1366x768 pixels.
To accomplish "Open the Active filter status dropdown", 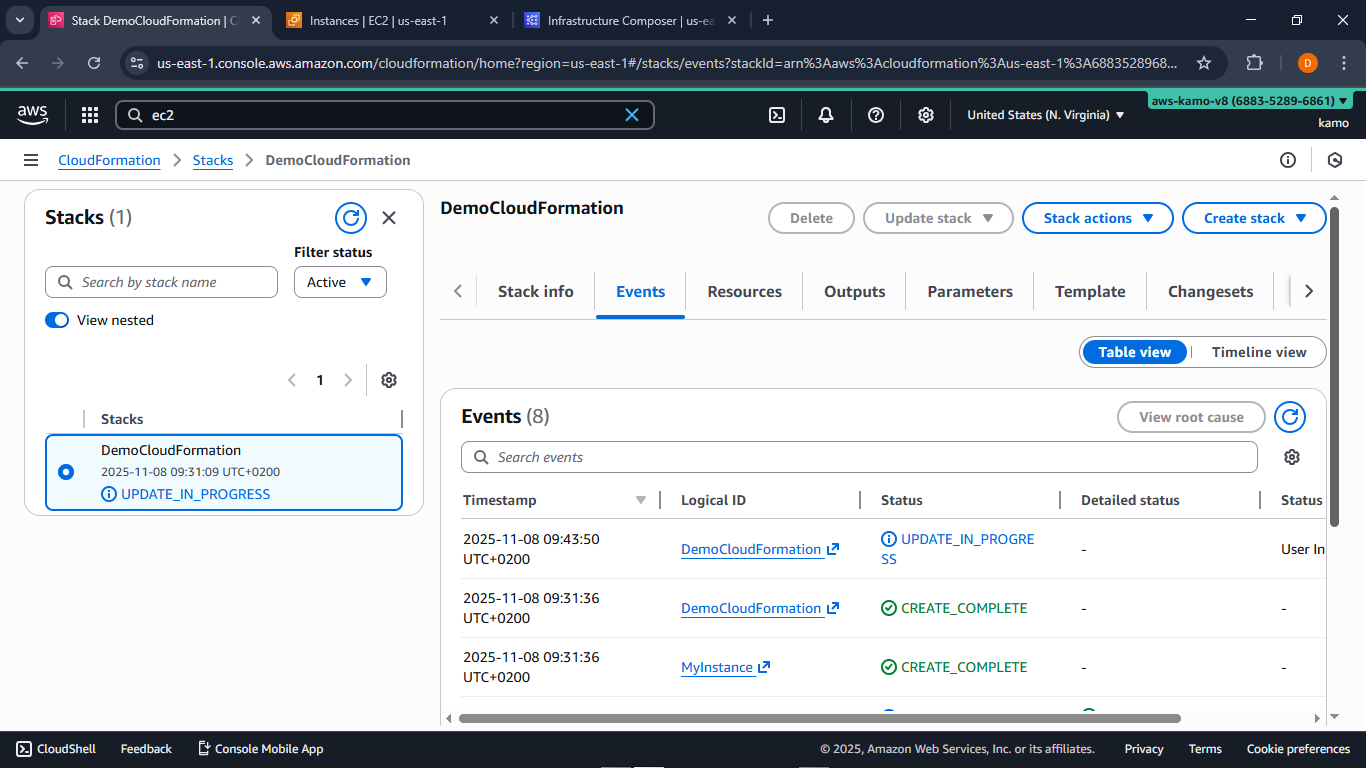I will point(339,282).
